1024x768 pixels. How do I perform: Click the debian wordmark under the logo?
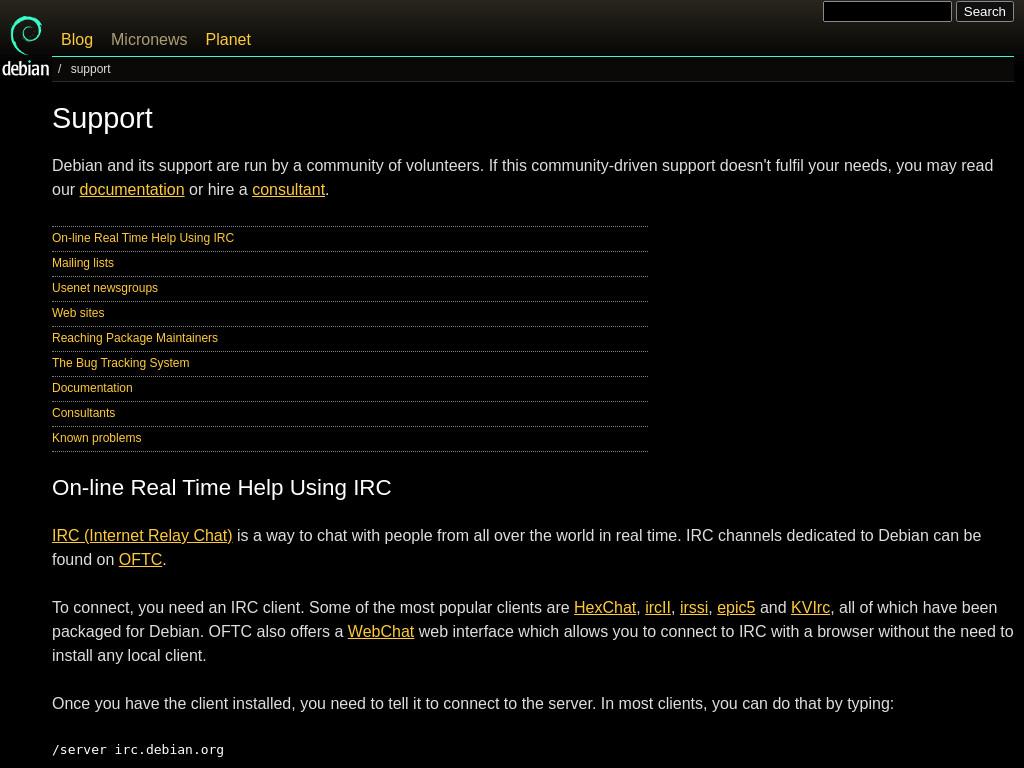coord(25,69)
